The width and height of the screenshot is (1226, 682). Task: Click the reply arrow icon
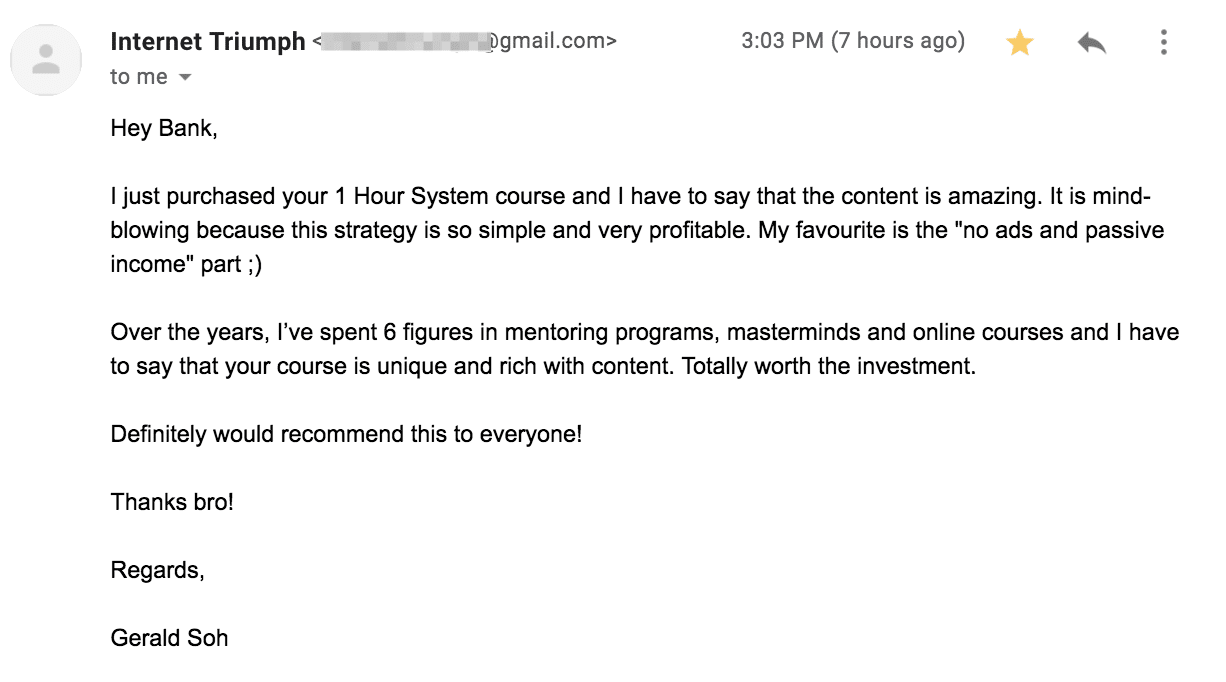click(1091, 43)
